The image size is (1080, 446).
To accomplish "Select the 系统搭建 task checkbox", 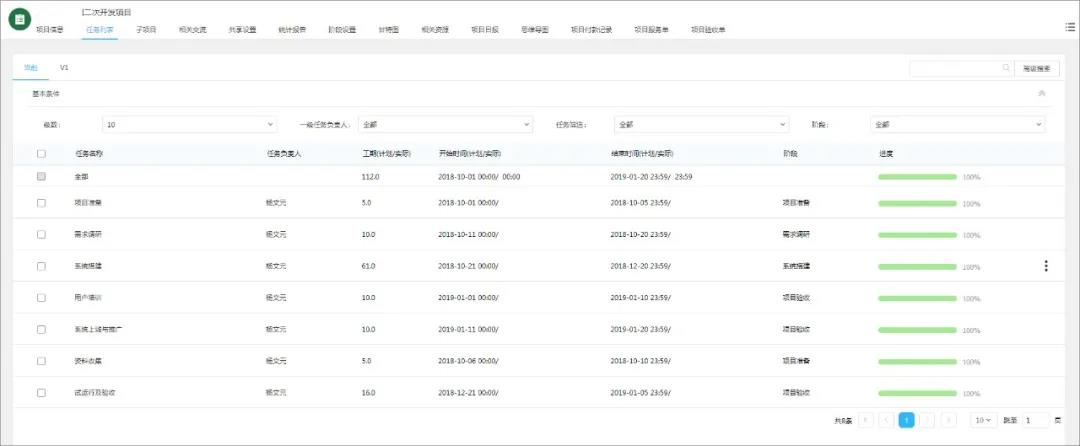I will click(x=41, y=266).
